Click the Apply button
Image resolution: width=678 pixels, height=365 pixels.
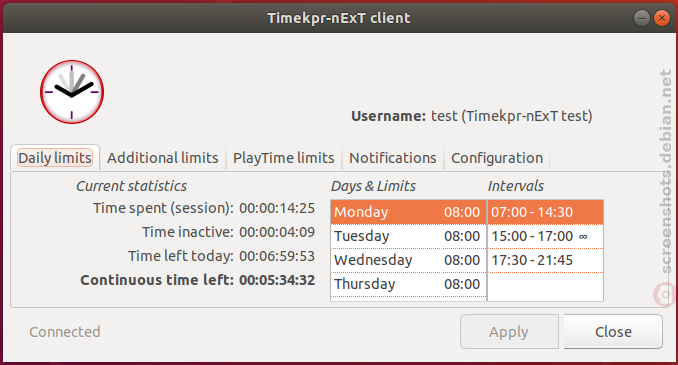pos(509,332)
